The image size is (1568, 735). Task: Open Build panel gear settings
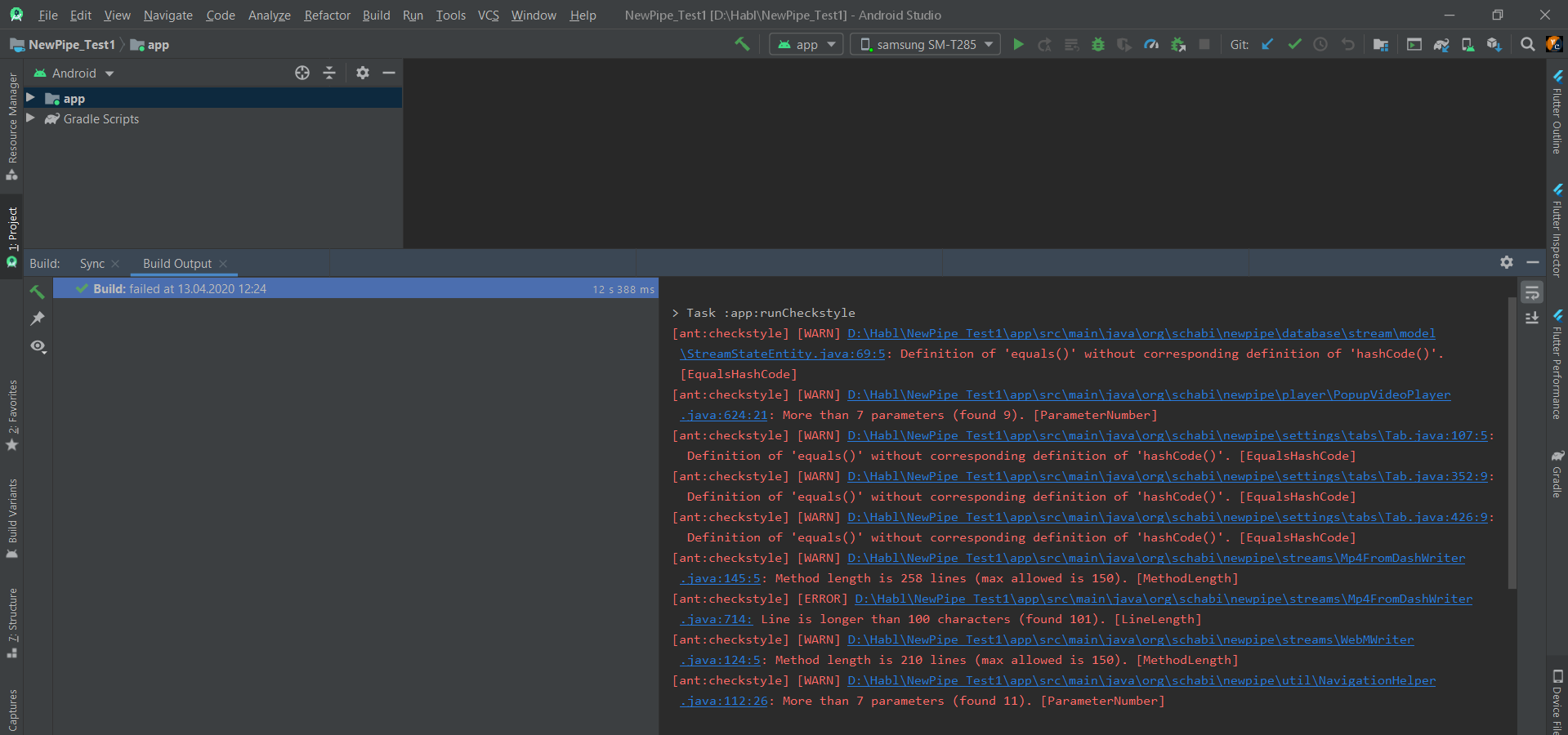coord(1507,262)
